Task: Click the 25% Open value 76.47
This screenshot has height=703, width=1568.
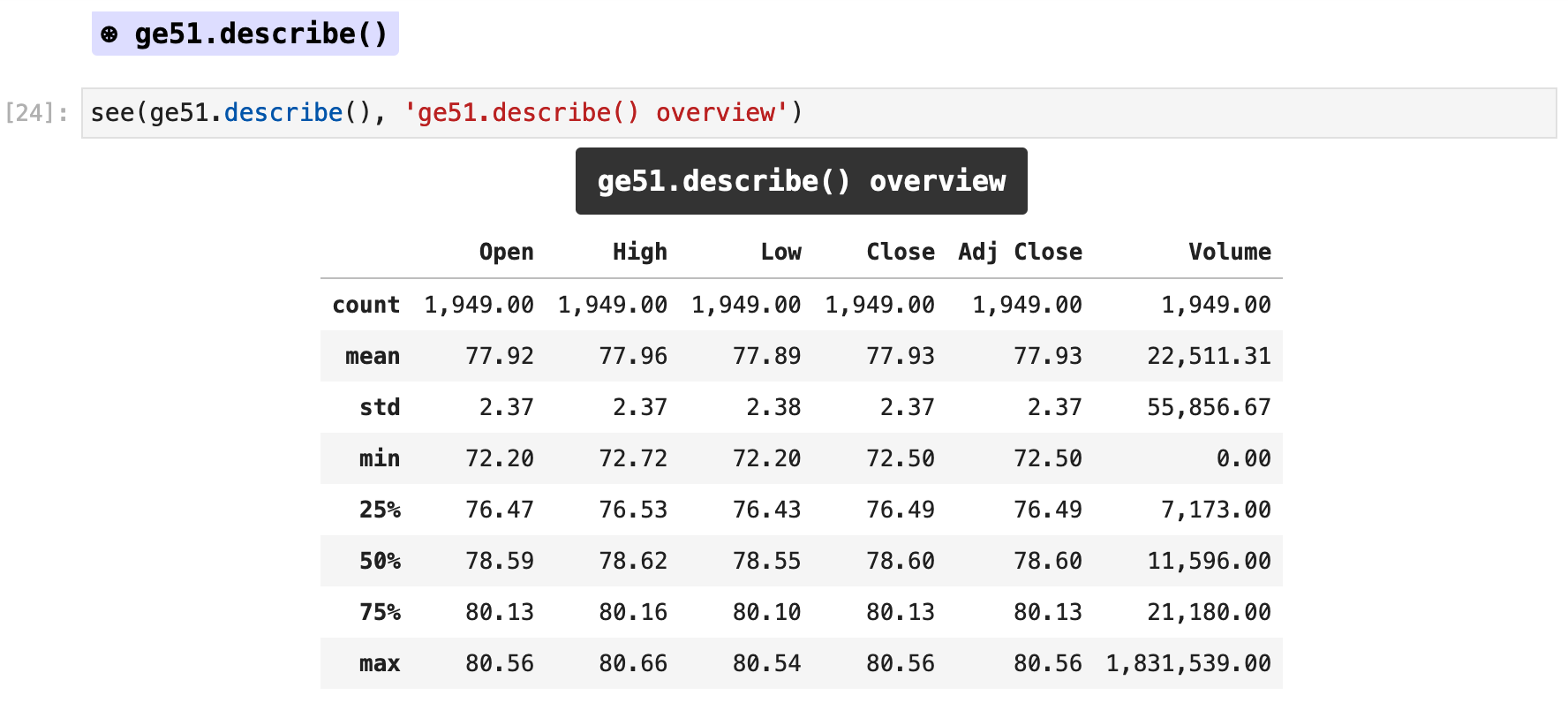Action: coord(500,510)
